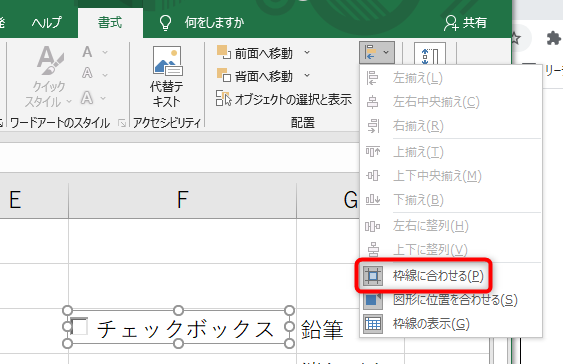
Task: Expand the WordArt text effects dropdown arrow
Action: tap(103, 98)
